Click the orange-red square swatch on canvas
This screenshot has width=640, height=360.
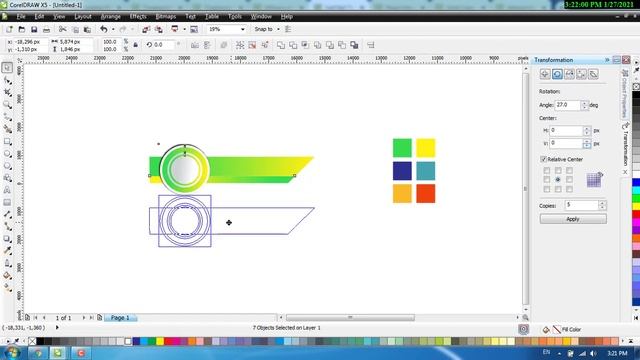426,193
